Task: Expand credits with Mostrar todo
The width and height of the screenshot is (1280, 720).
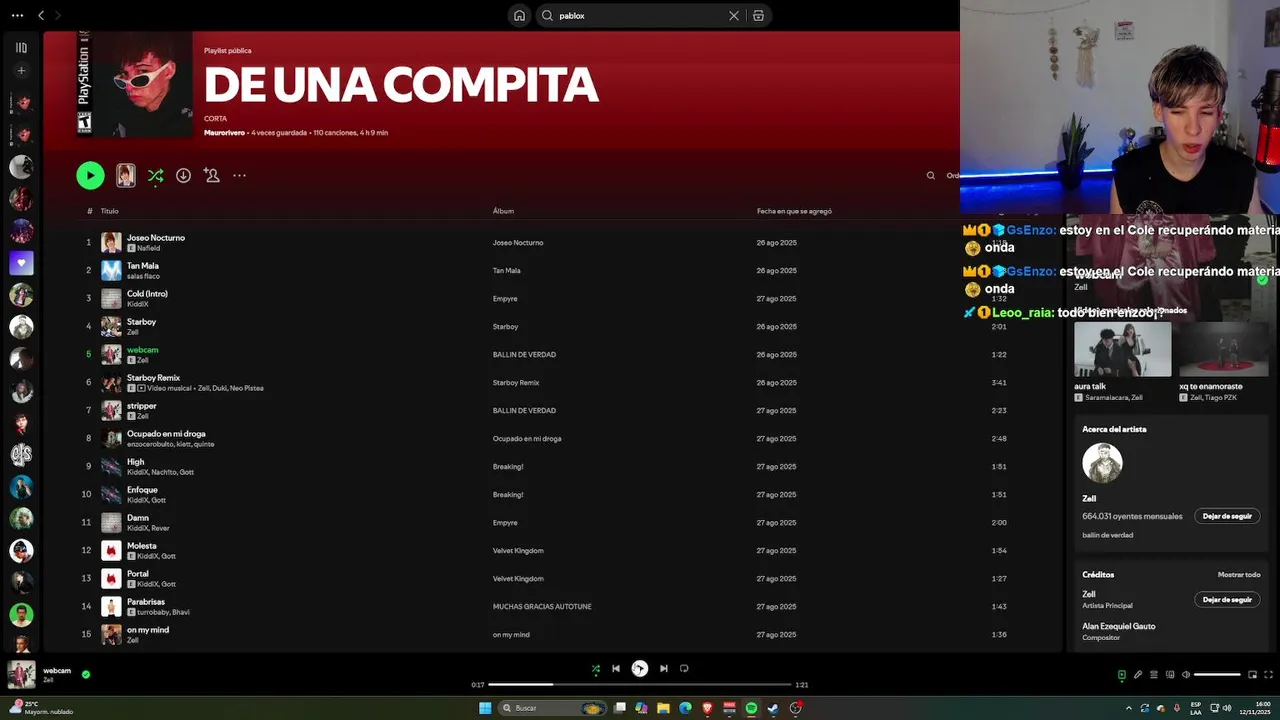Action: 1239,575
